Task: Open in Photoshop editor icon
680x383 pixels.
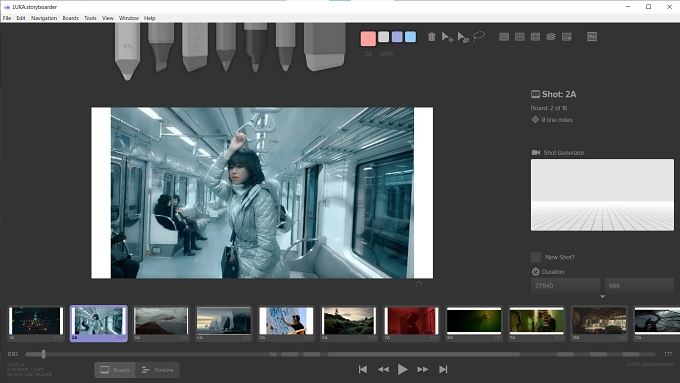Action: pos(592,37)
